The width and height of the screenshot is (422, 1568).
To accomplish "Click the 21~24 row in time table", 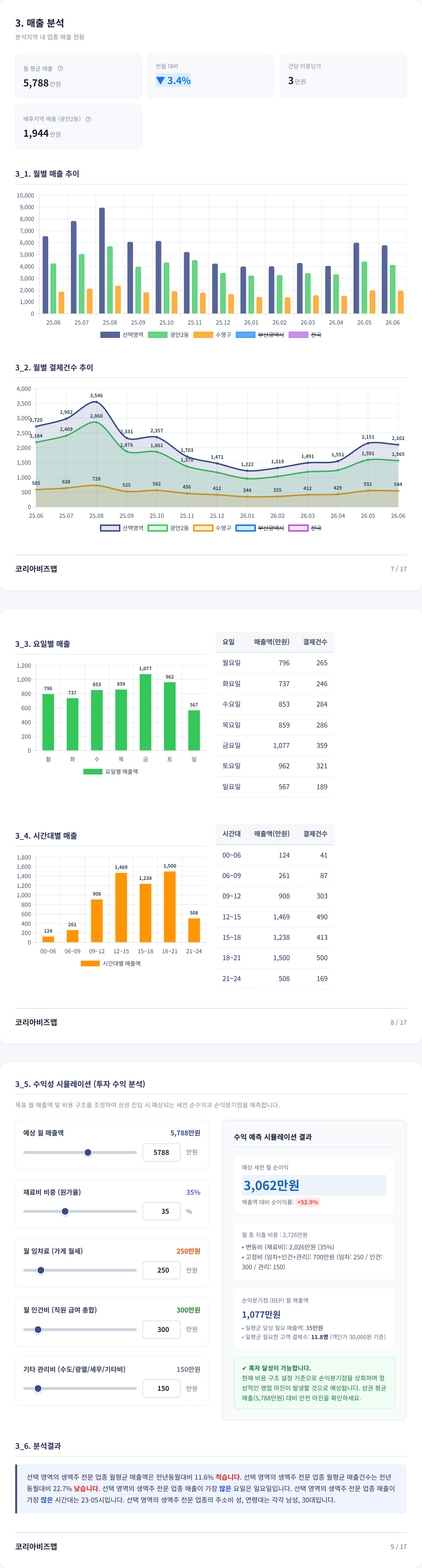I will click(275, 978).
